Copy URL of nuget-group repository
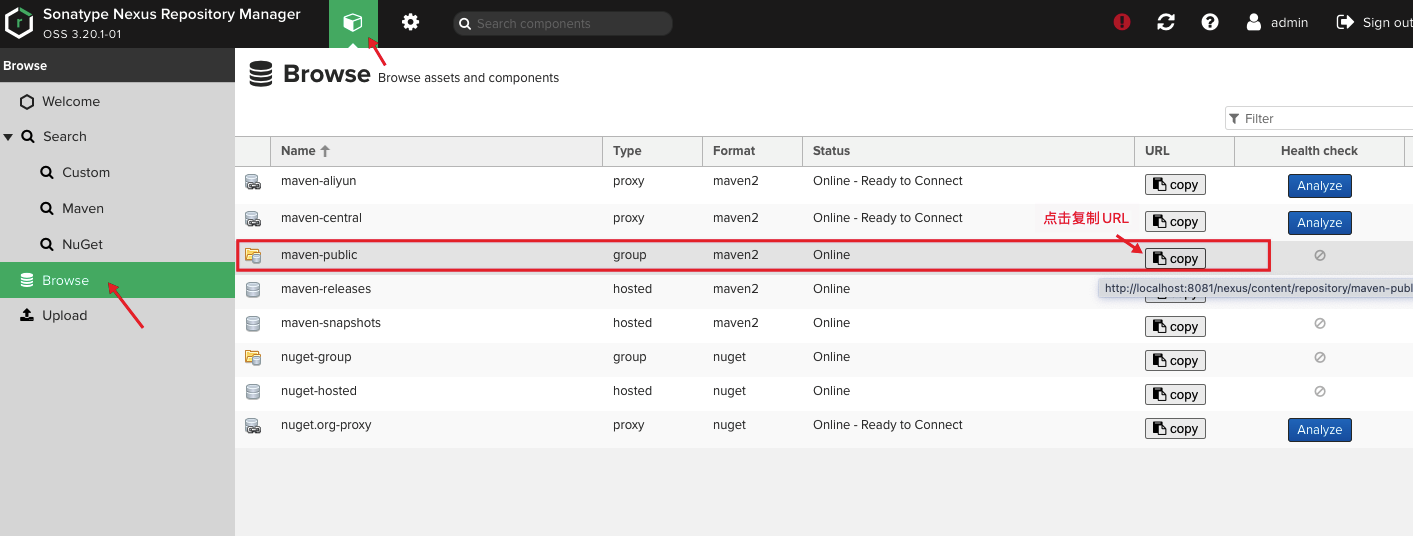Screen dimensions: 1413x536 point(1175,361)
